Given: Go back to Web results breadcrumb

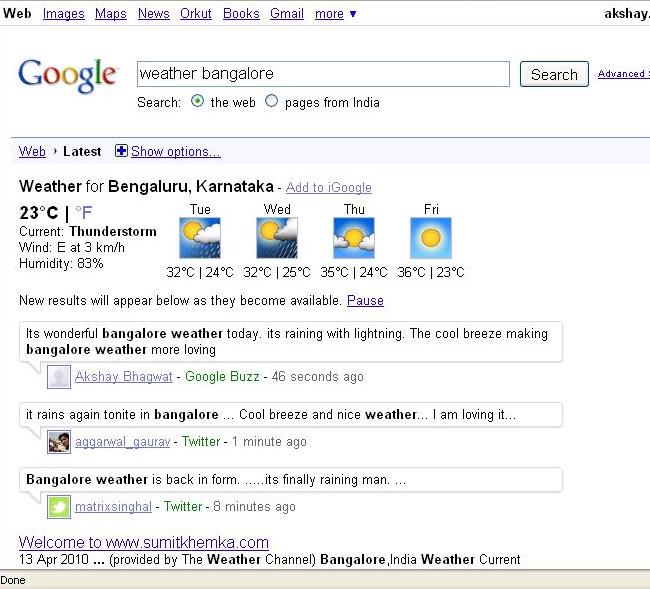Looking at the screenshot, I should point(32,151).
